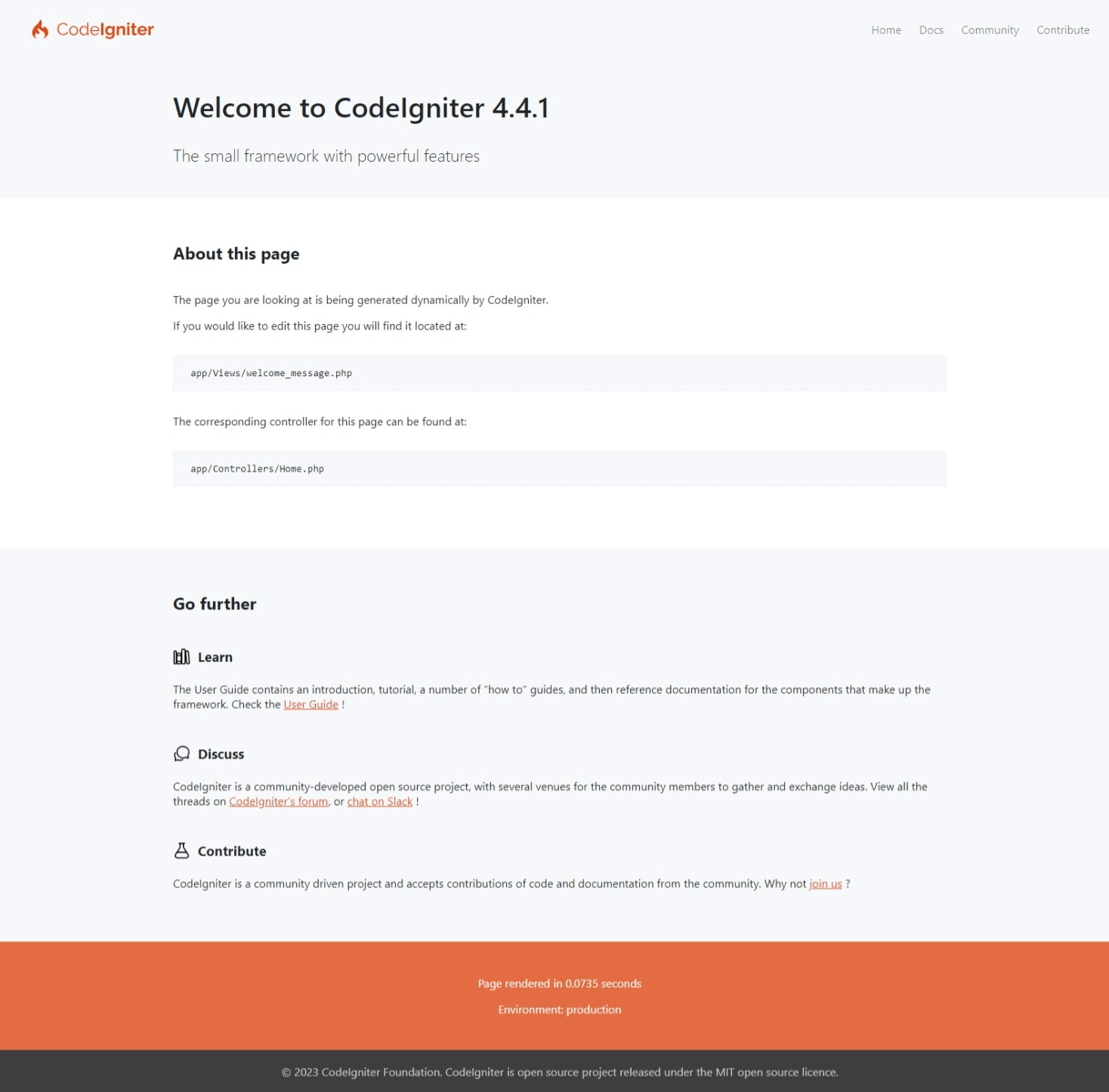The width and height of the screenshot is (1109, 1092).
Task: Click the About this page heading
Action: point(236,254)
